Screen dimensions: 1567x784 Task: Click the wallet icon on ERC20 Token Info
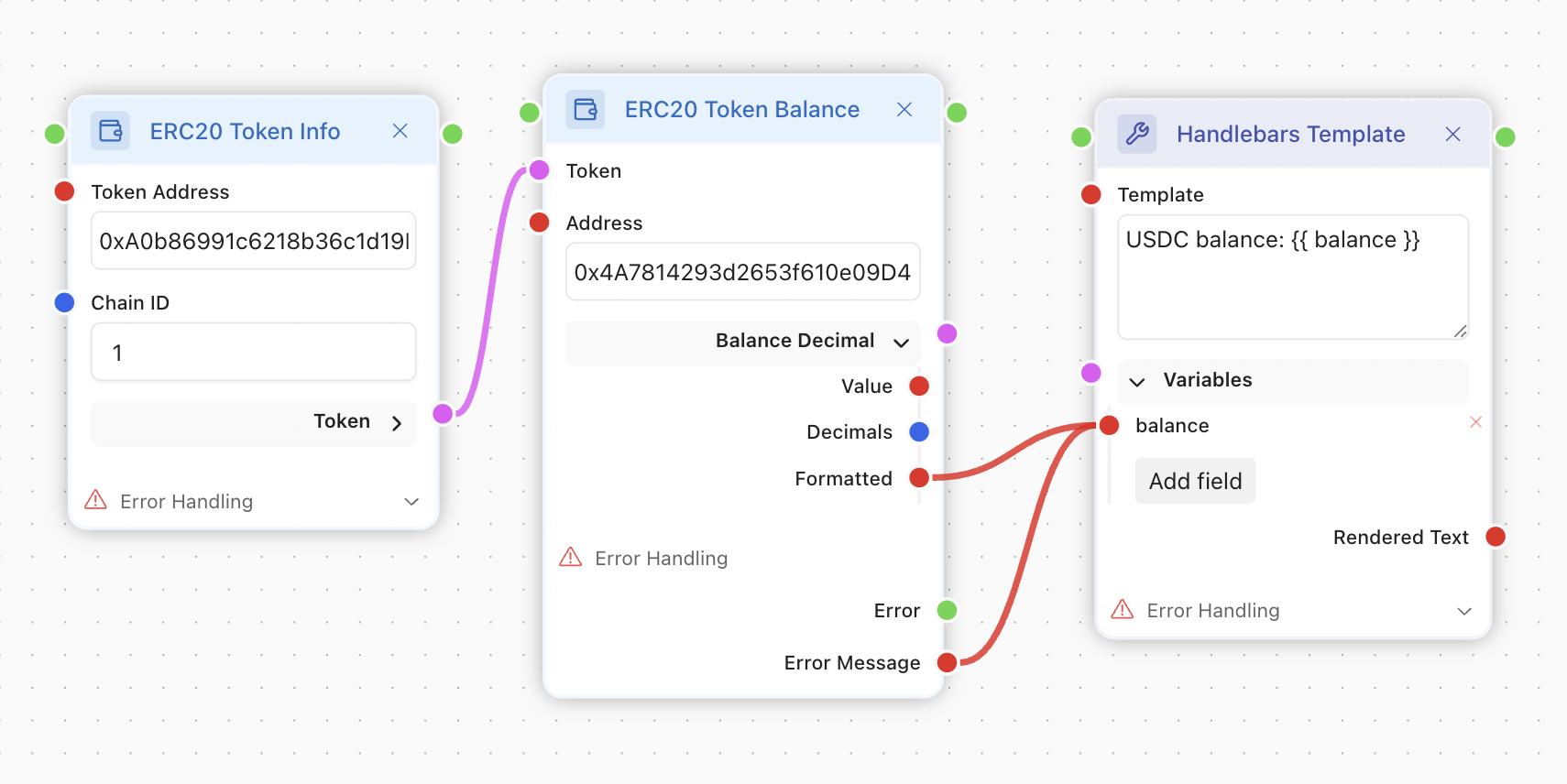pyautogui.click(x=110, y=131)
